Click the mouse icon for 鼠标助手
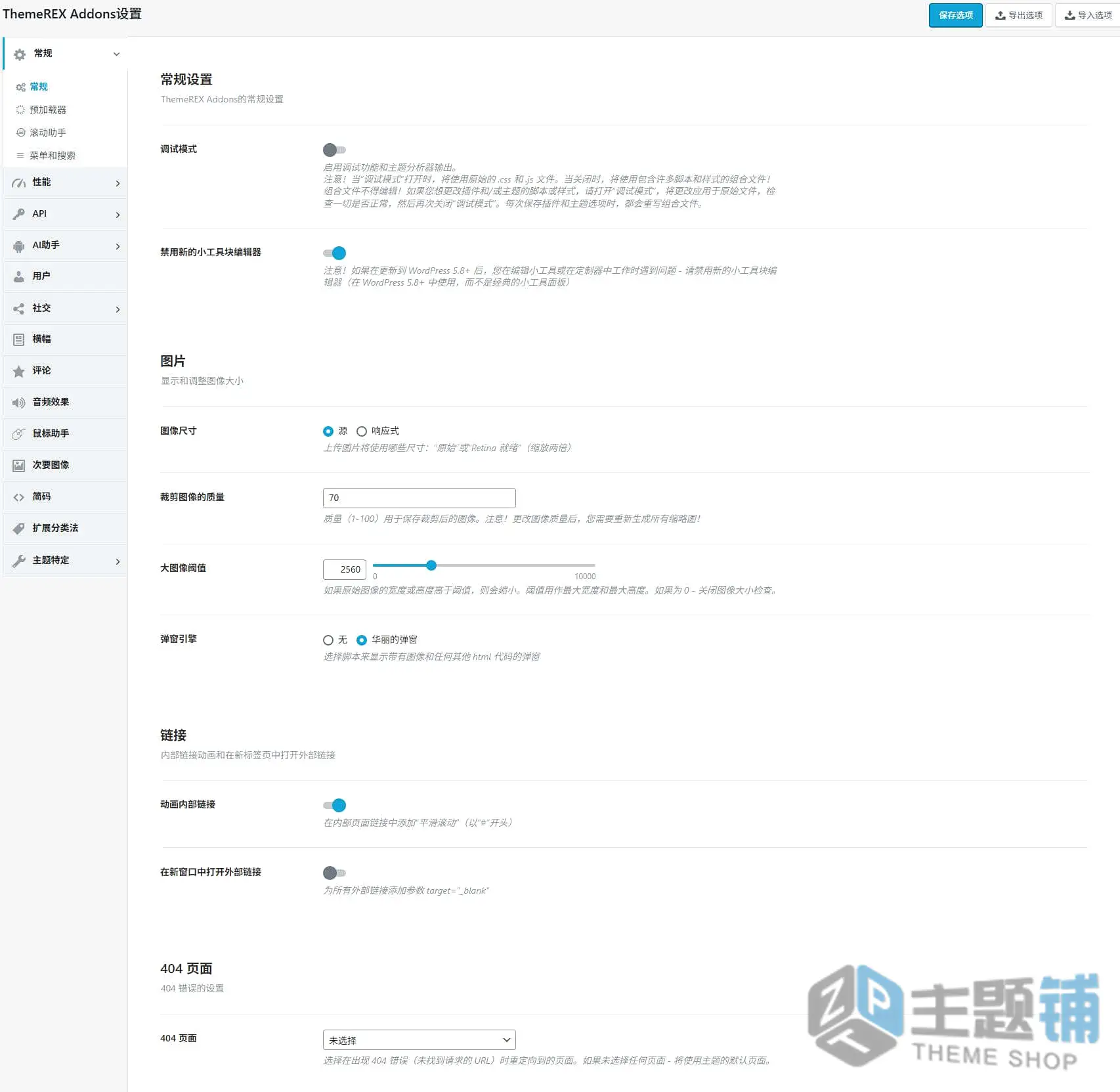 click(x=19, y=434)
